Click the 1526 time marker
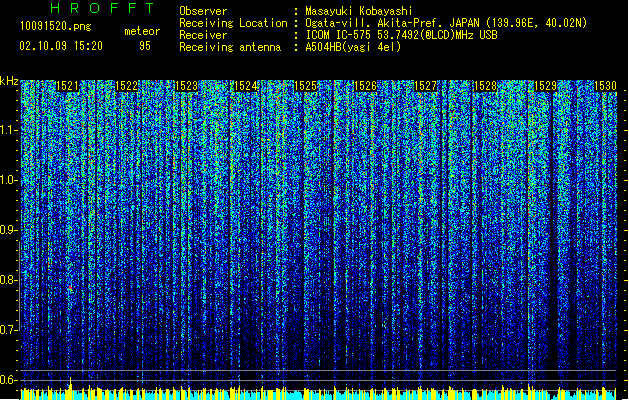Viewport: 629px width, 400px height. (365, 86)
